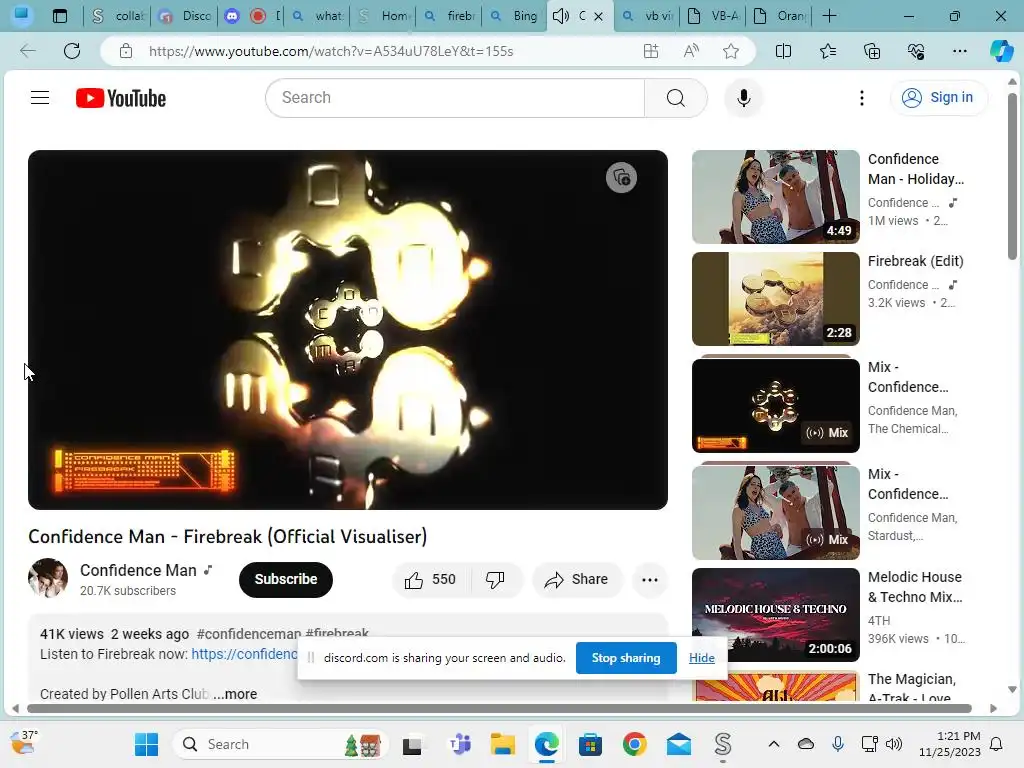The image size is (1024, 768).
Task: Hide the Discord sharing notification
Action: [701, 658]
